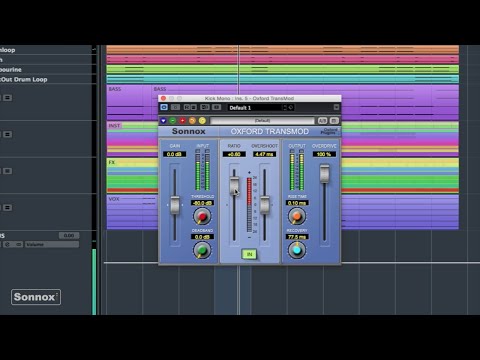Viewport: 480px width, 360px height.
Task: Click the orange Rise Time knob
Action: [x=297, y=216]
